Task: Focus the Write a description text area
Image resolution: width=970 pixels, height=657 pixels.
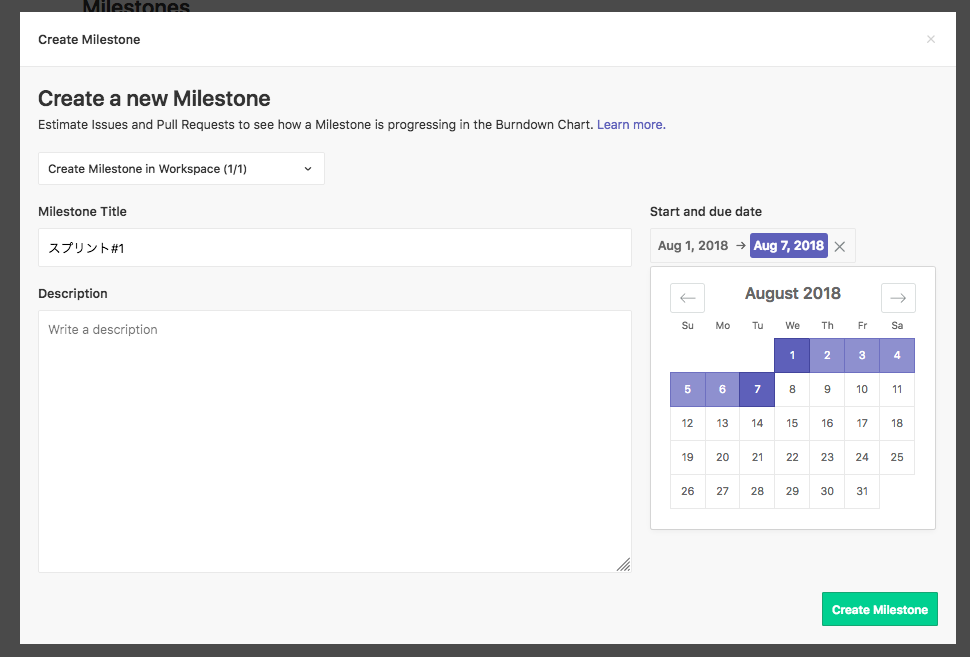Action: [x=335, y=441]
